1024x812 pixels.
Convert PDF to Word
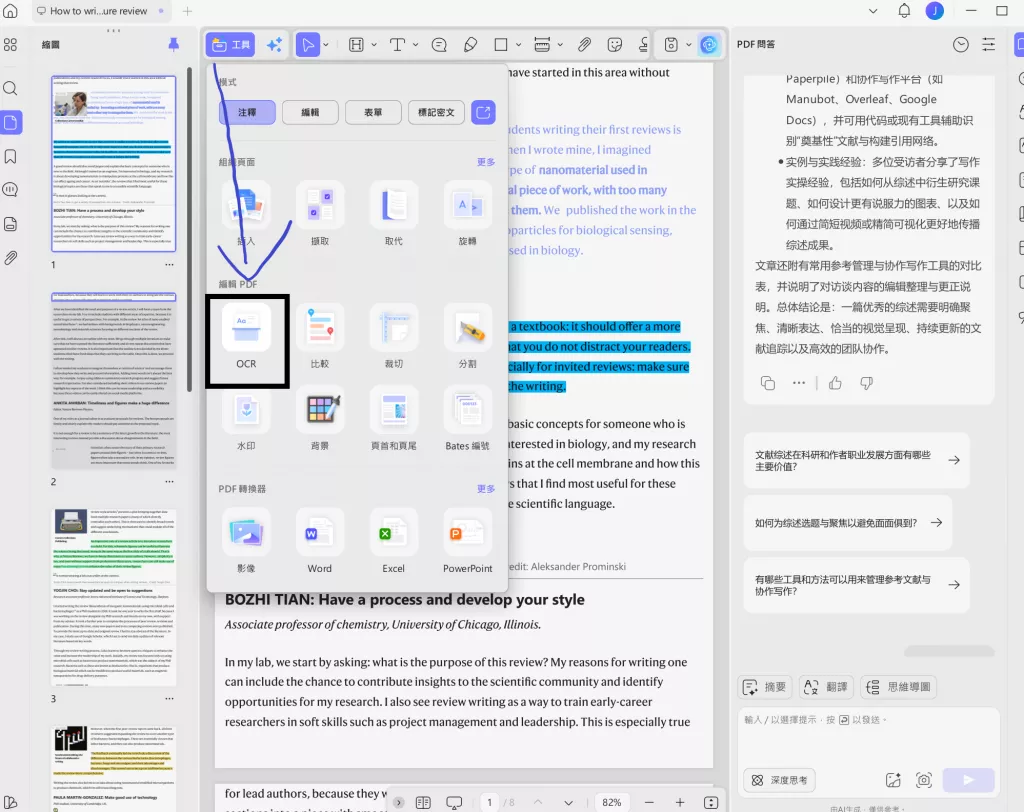[320, 542]
